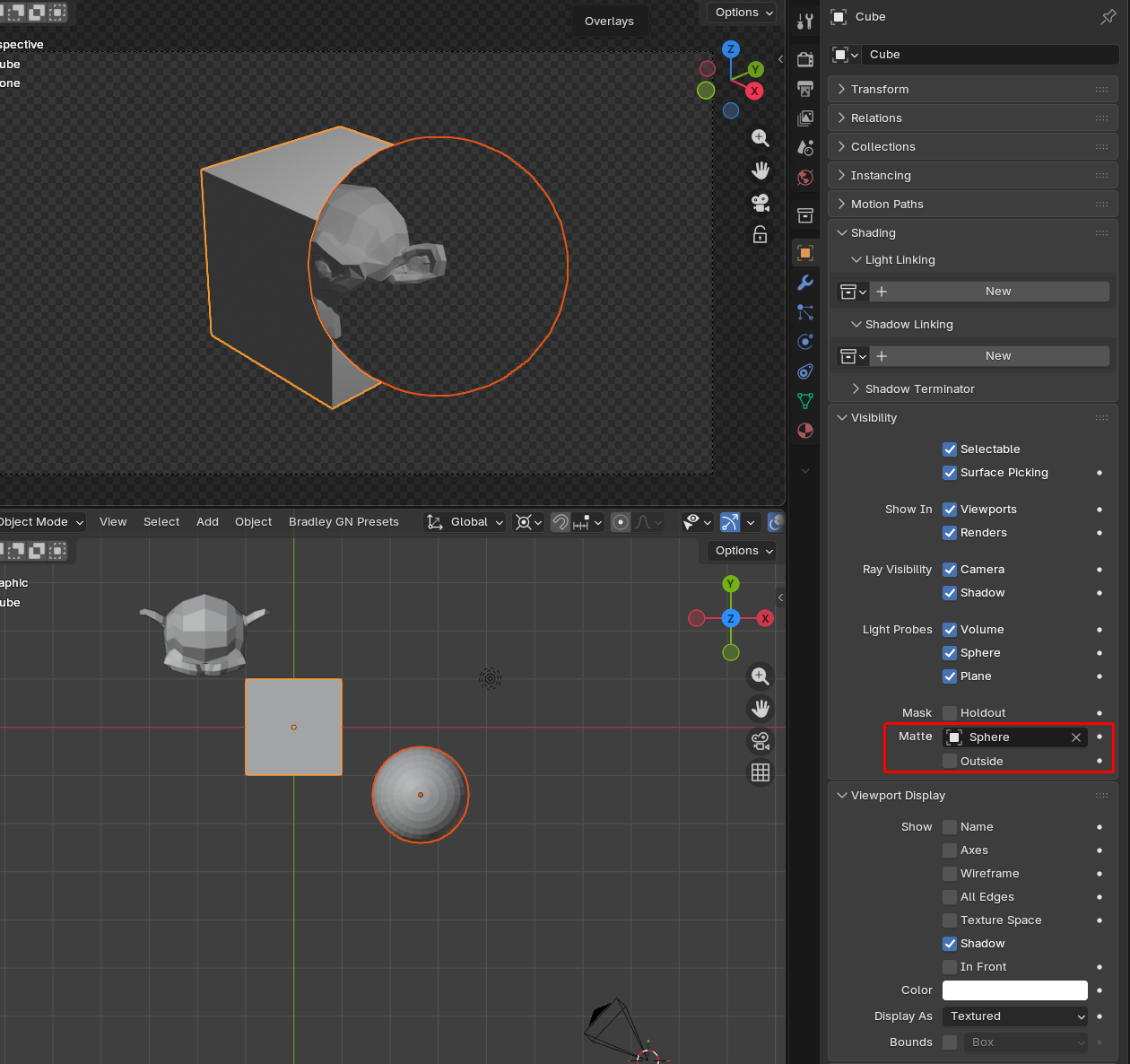
Task: Click the white viewport Color swatch
Action: [1015, 990]
